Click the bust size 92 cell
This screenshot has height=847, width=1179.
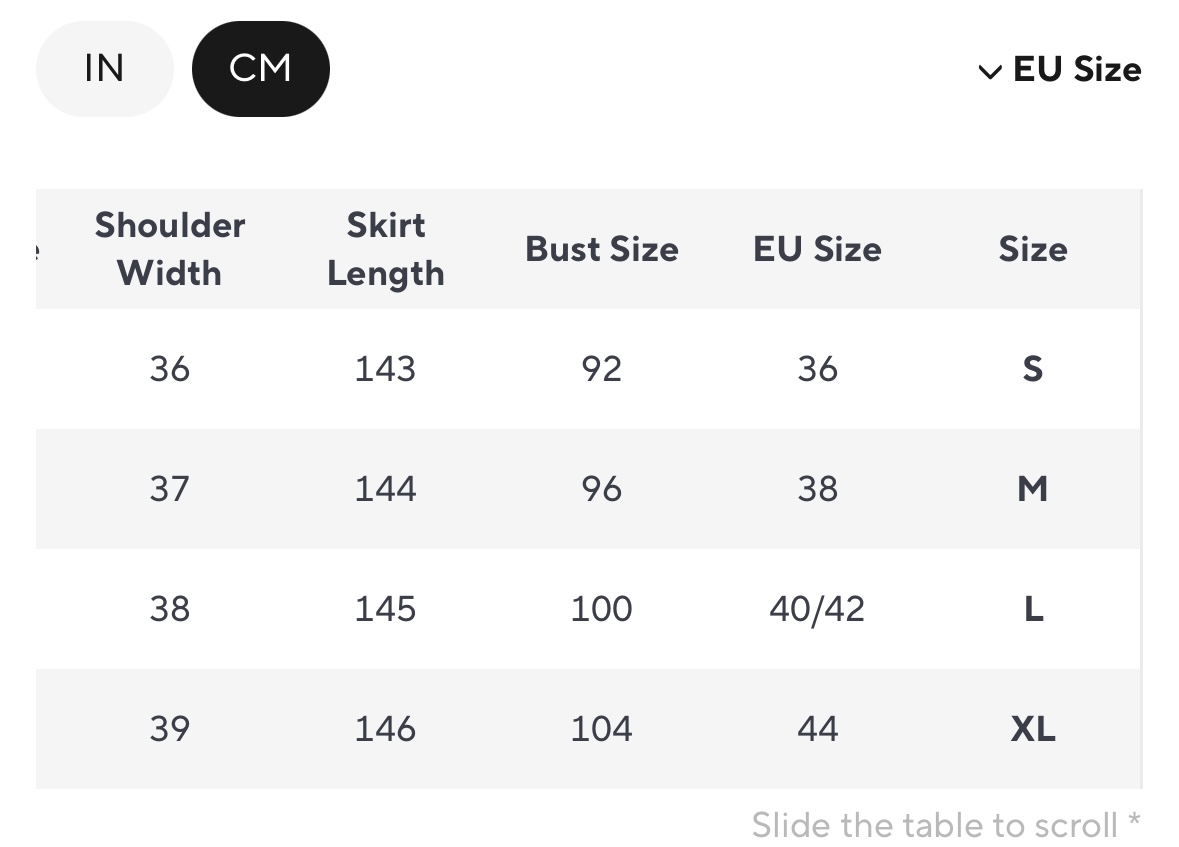[x=601, y=369]
